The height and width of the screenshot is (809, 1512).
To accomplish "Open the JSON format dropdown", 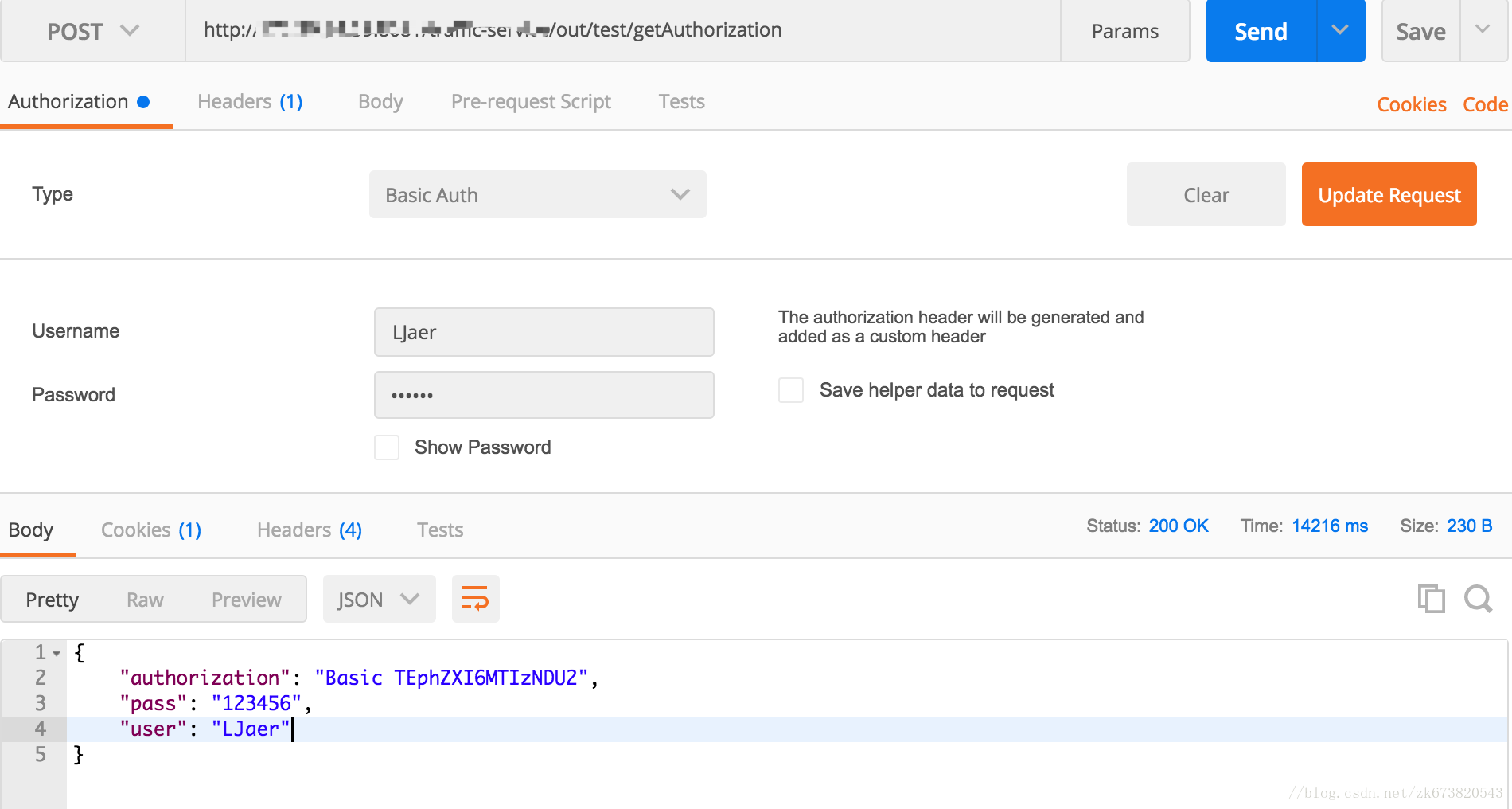I will 379,599.
